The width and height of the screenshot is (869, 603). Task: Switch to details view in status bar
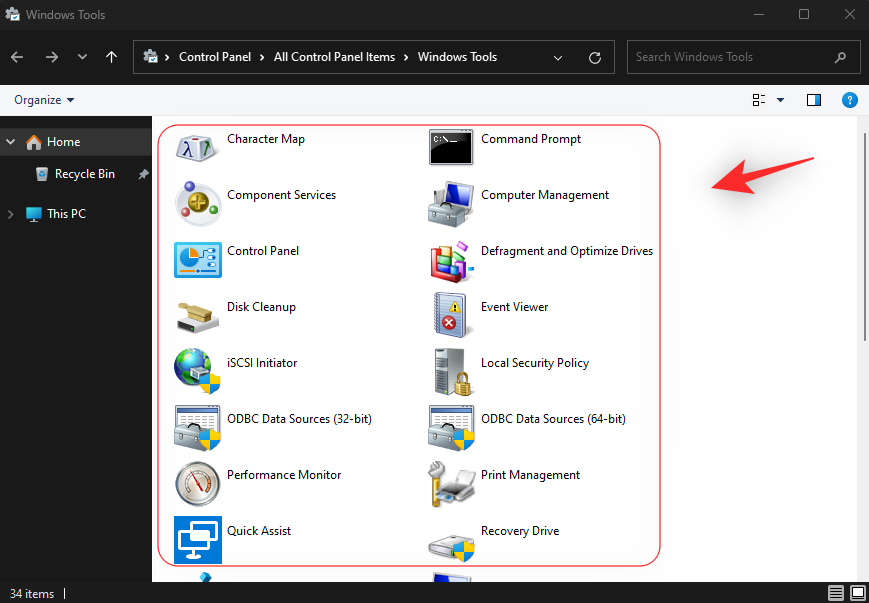[x=836, y=592]
